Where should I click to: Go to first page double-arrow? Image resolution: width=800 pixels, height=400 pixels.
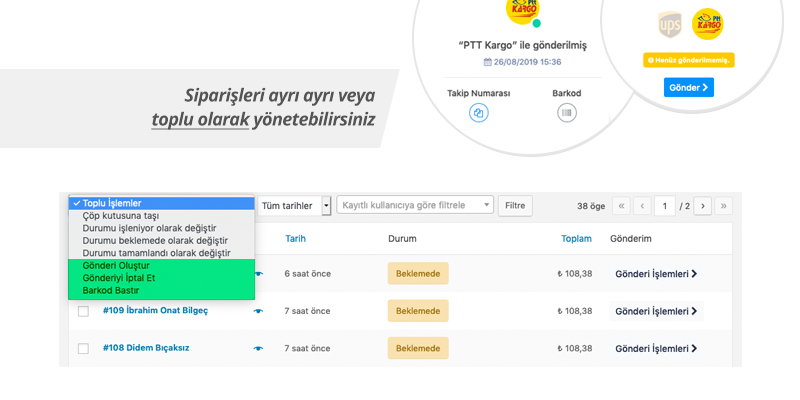click(621, 206)
